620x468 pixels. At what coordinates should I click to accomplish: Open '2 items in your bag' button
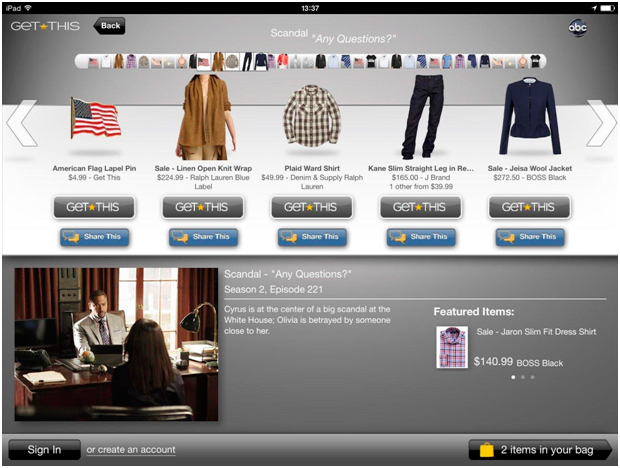pyautogui.click(x=540, y=450)
